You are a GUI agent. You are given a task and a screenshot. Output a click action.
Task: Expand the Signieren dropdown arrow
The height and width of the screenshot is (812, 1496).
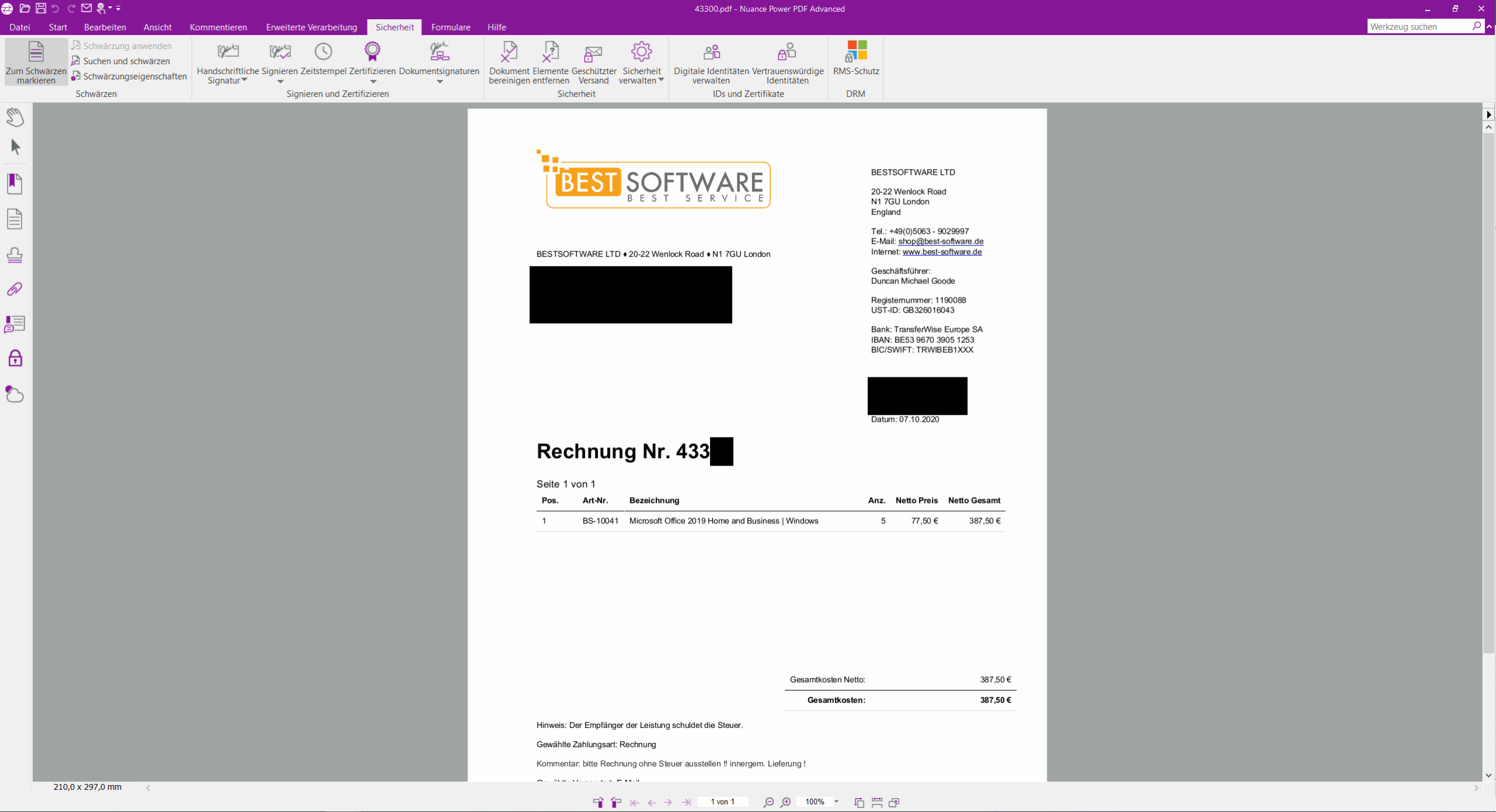point(280,82)
